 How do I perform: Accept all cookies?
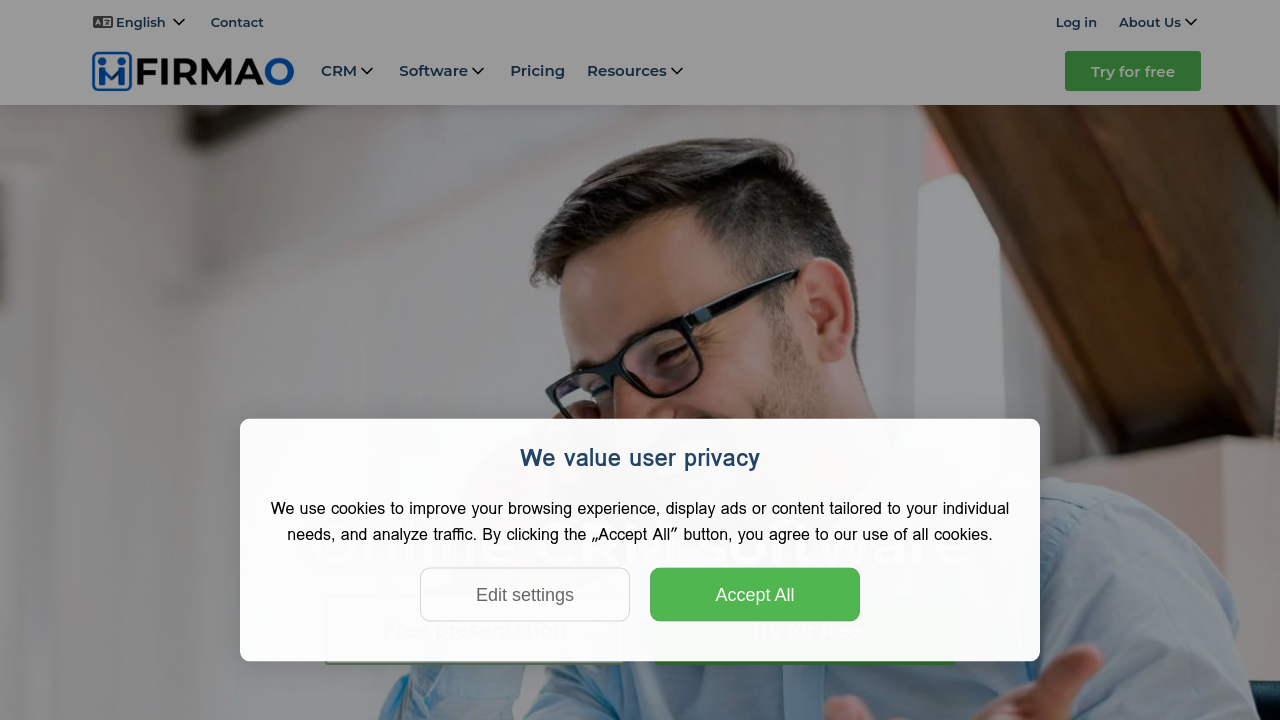click(755, 595)
